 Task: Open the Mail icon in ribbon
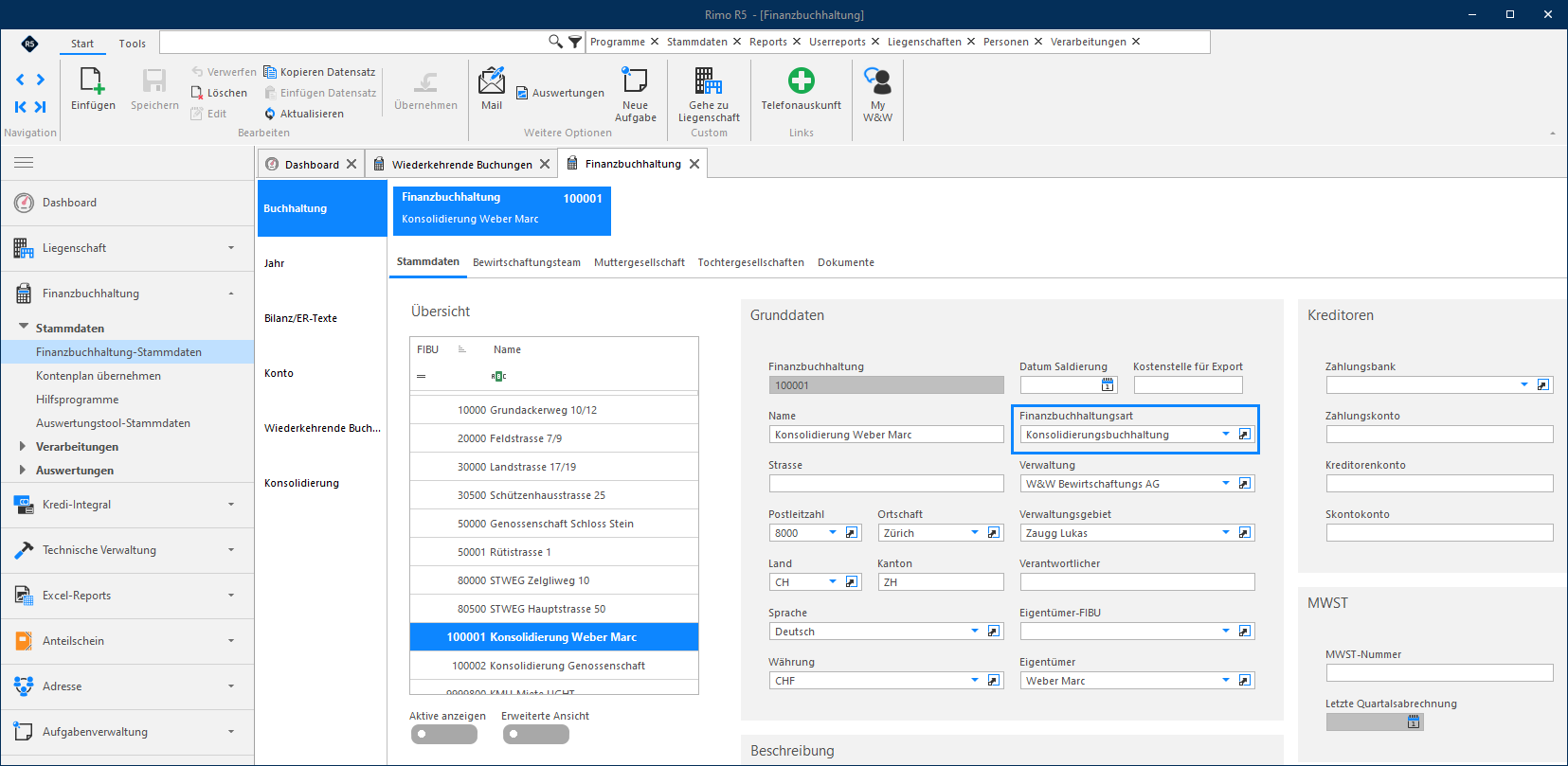492,80
